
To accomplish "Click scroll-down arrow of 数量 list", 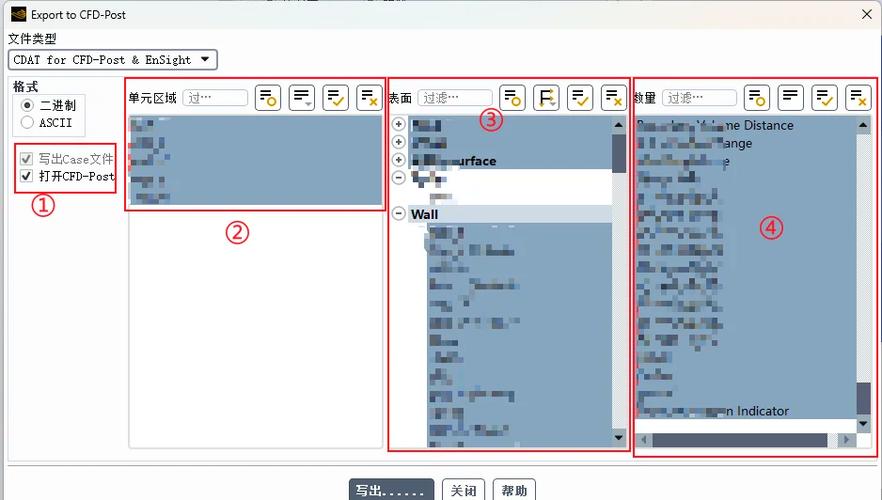I will point(863,424).
